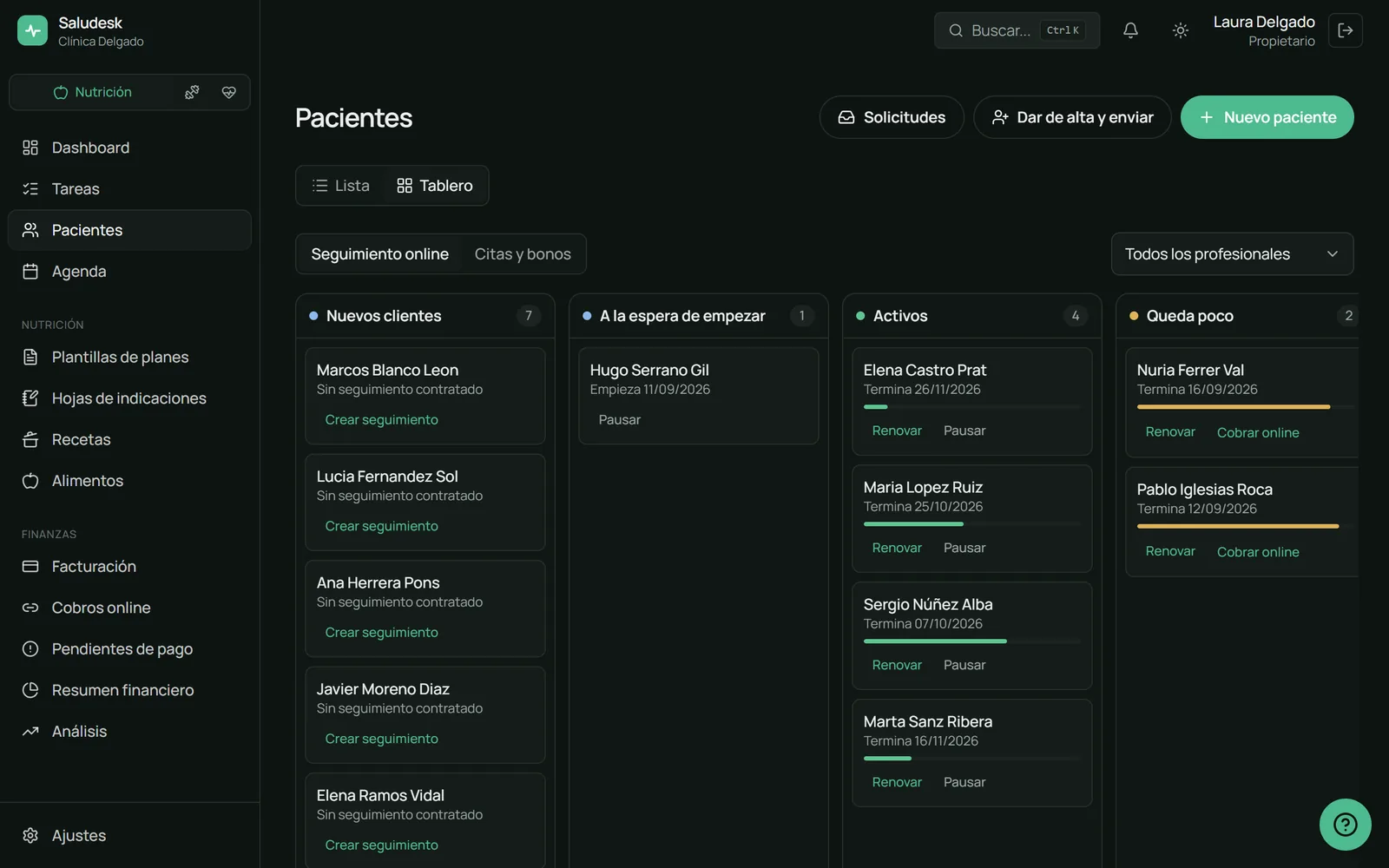This screenshot has width=1389, height=868.
Task: Click Renovar for Elena Castro Prat
Action: pyautogui.click(x=897, y=431)
